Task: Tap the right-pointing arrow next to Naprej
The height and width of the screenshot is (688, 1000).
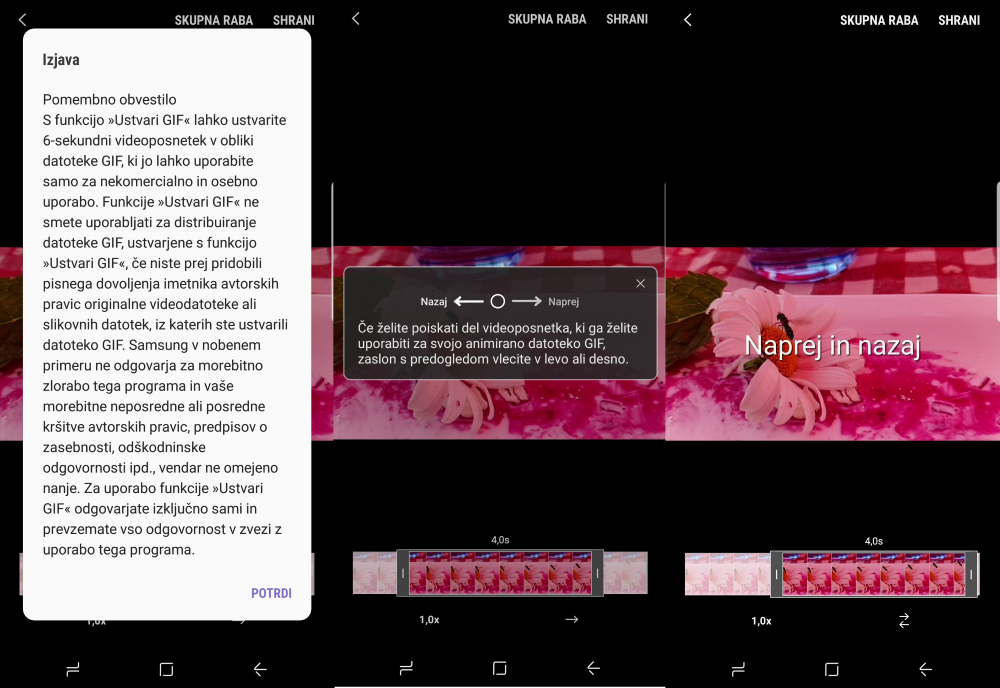Action: (x=527, y=302)
